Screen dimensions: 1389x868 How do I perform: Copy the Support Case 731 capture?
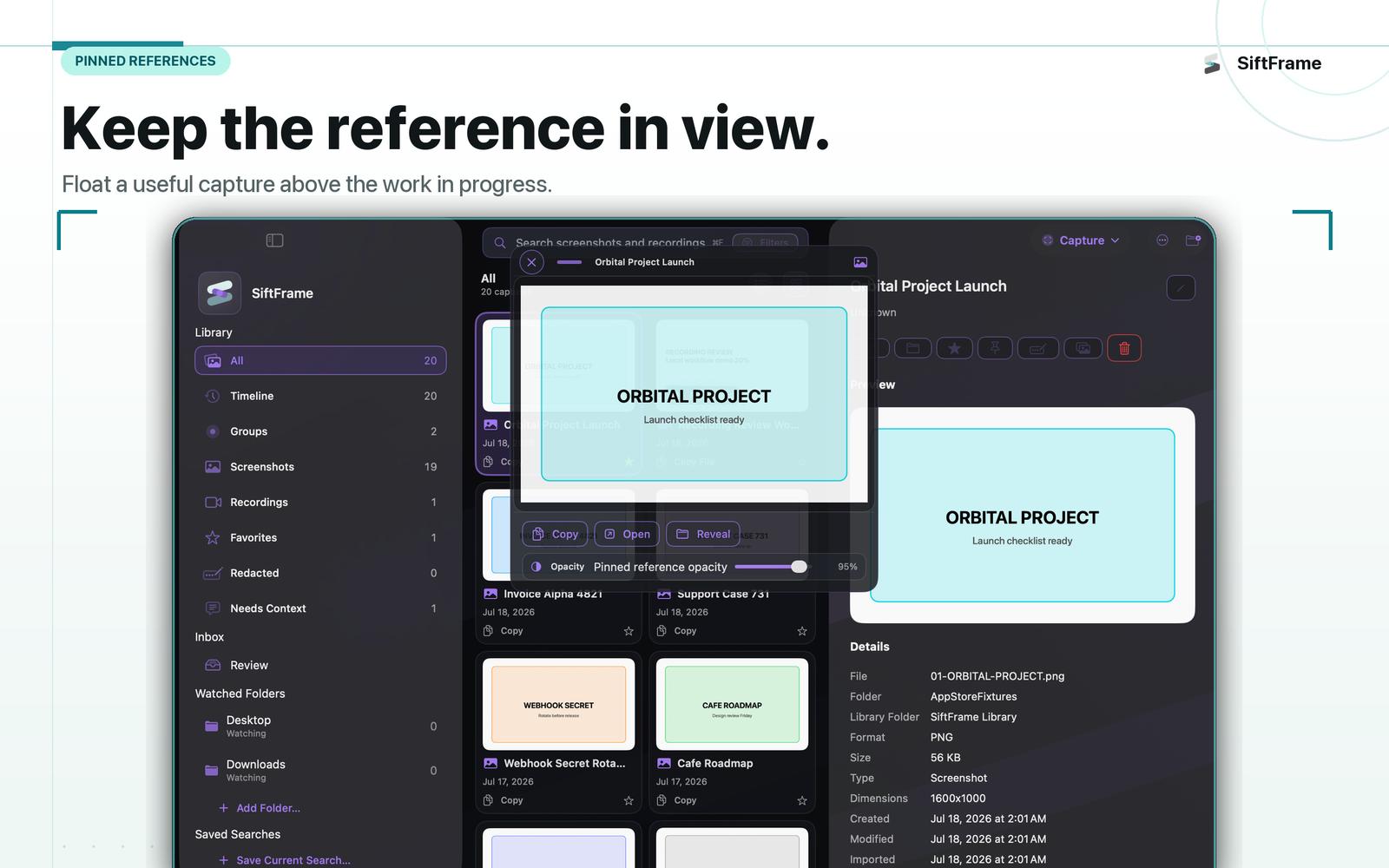677,631
